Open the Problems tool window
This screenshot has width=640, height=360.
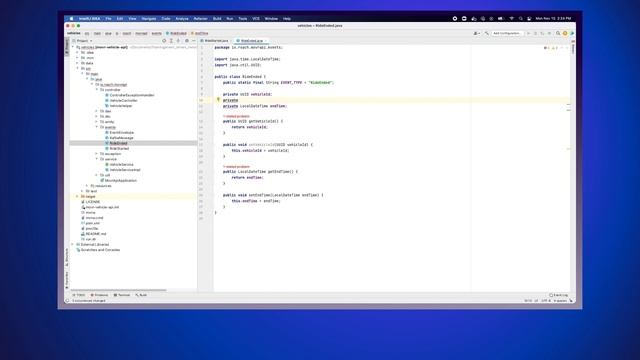pos(100,295)
